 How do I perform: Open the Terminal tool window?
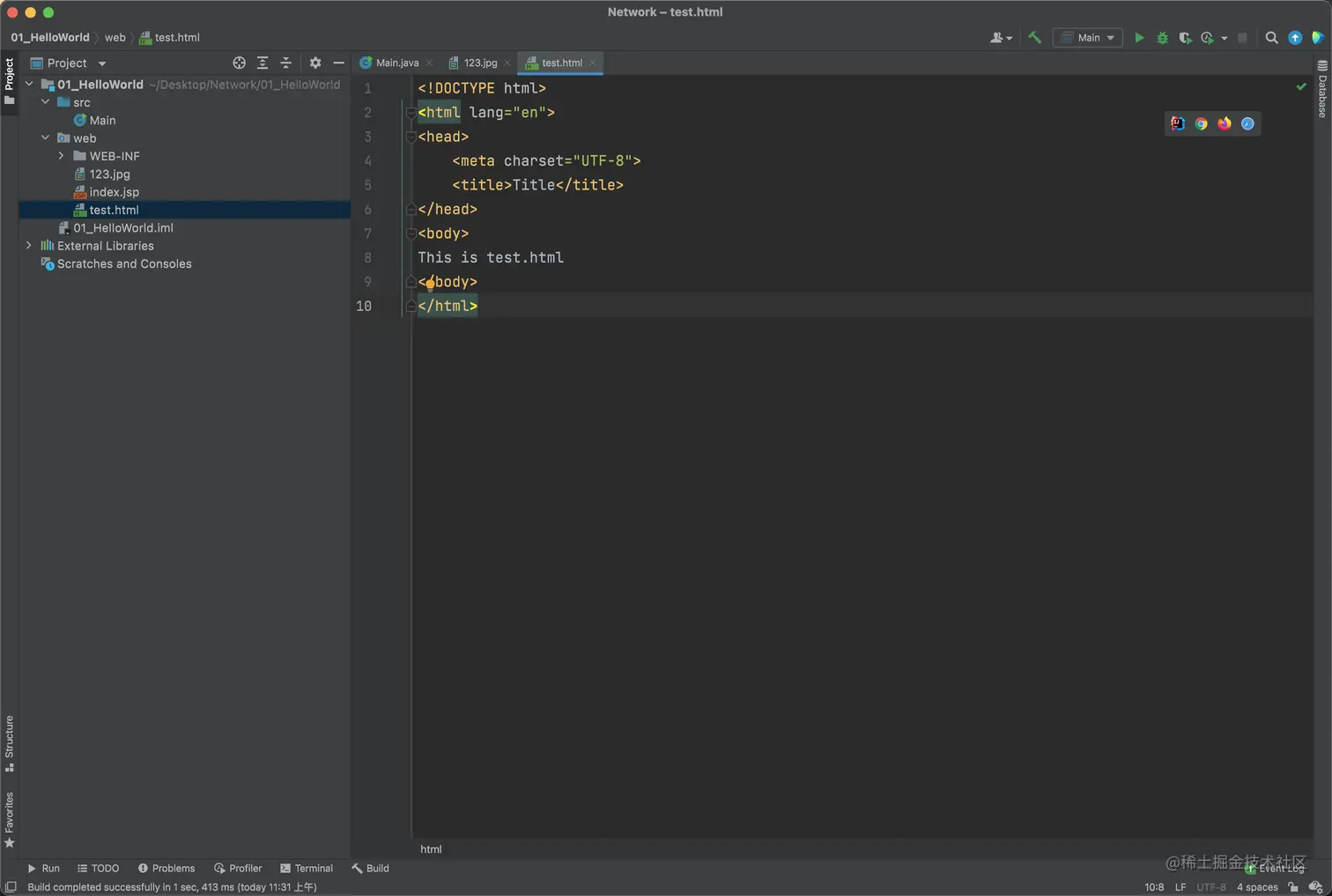(307, 869)
